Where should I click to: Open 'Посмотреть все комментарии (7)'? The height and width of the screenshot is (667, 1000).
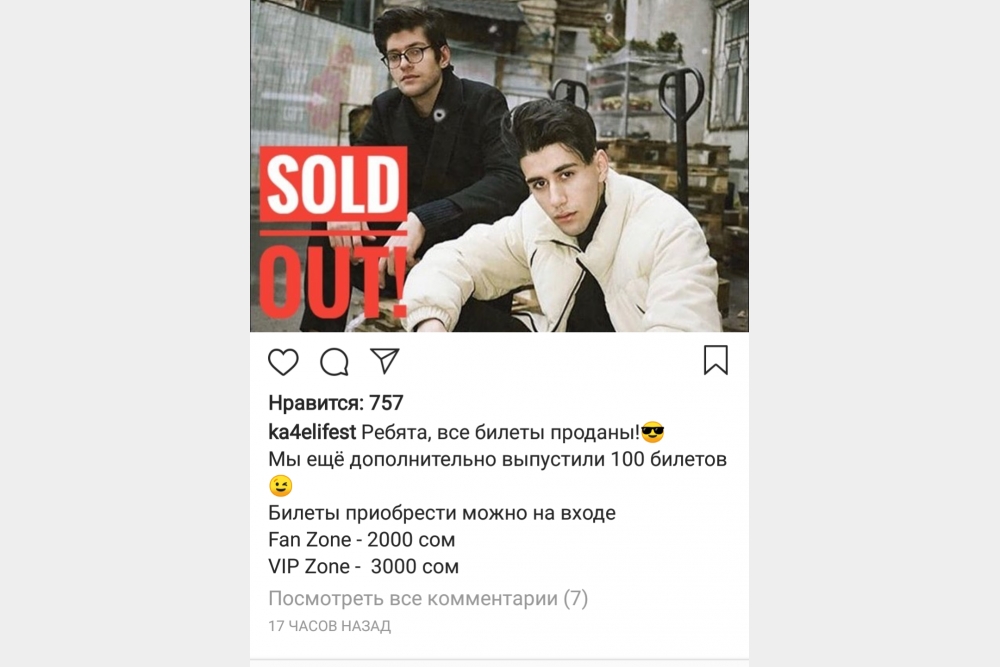point(428,599)
